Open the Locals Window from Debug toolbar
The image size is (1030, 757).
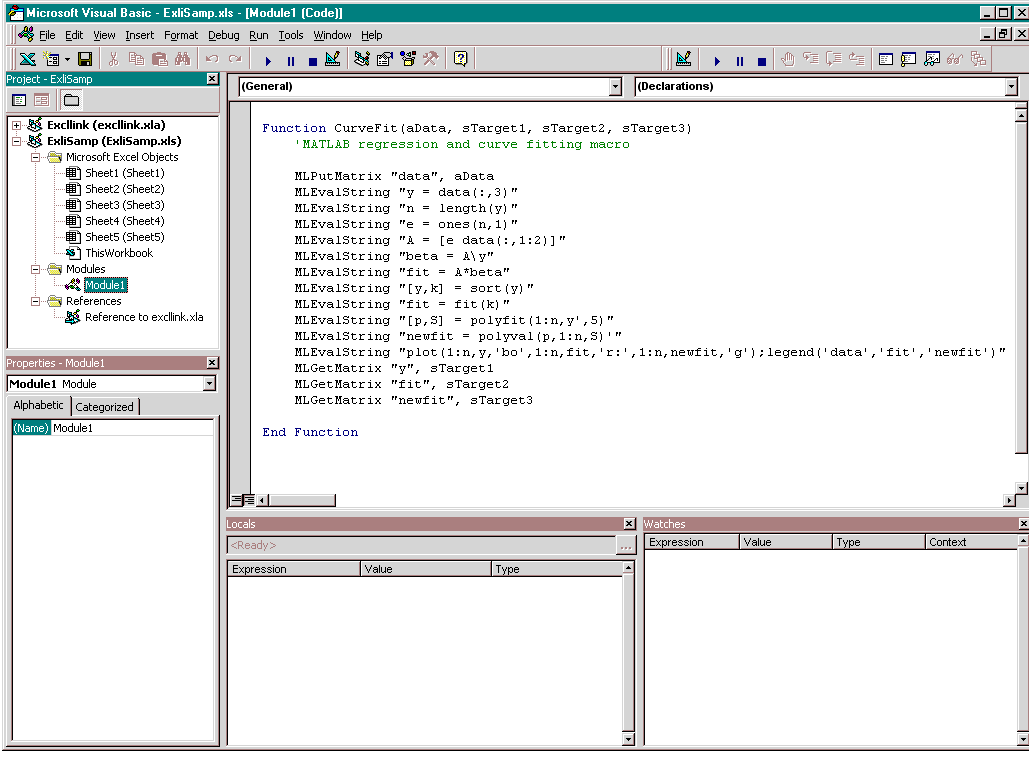tap(885, 60)
